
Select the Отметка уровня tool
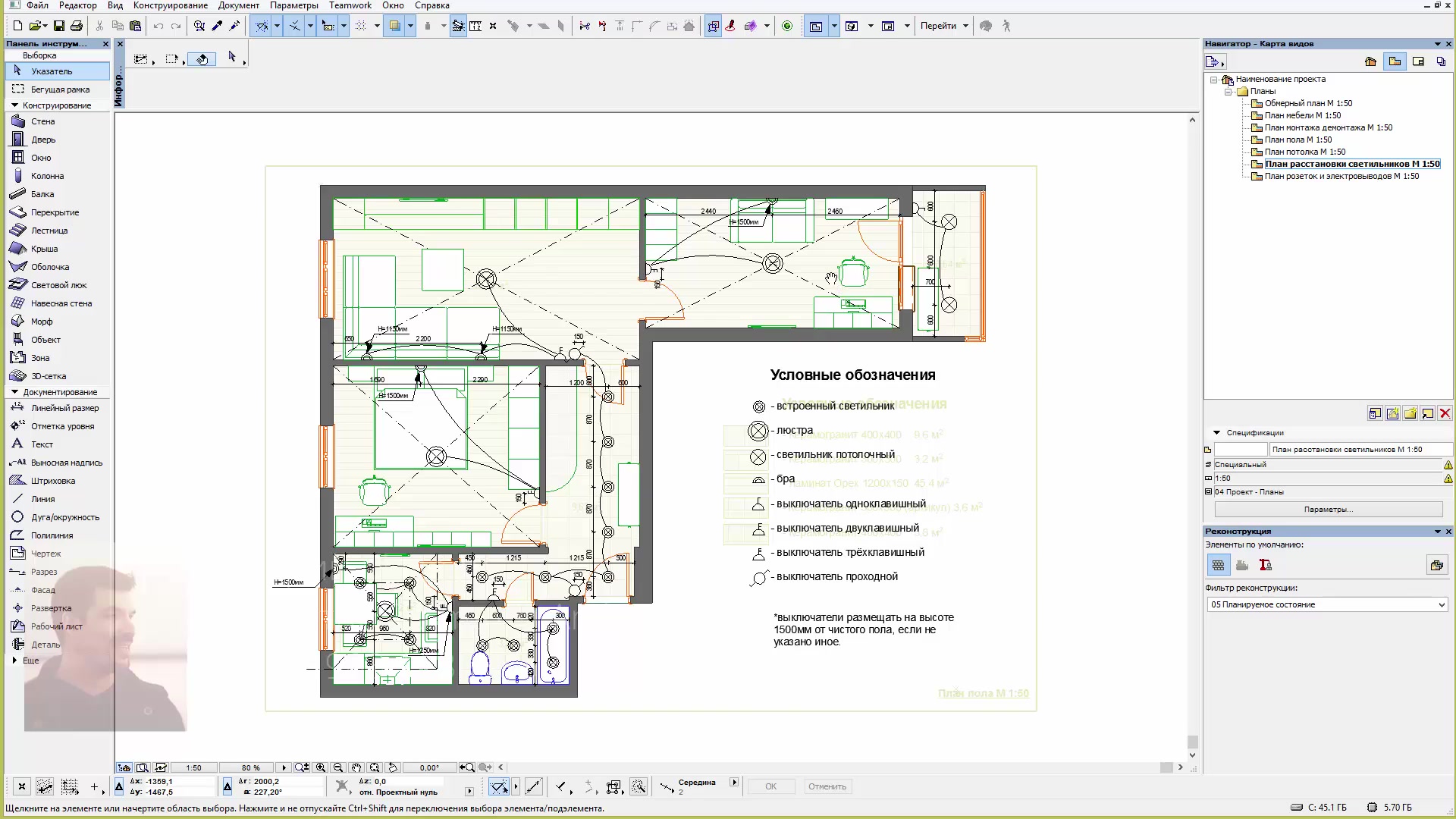(x=57, y=426)
